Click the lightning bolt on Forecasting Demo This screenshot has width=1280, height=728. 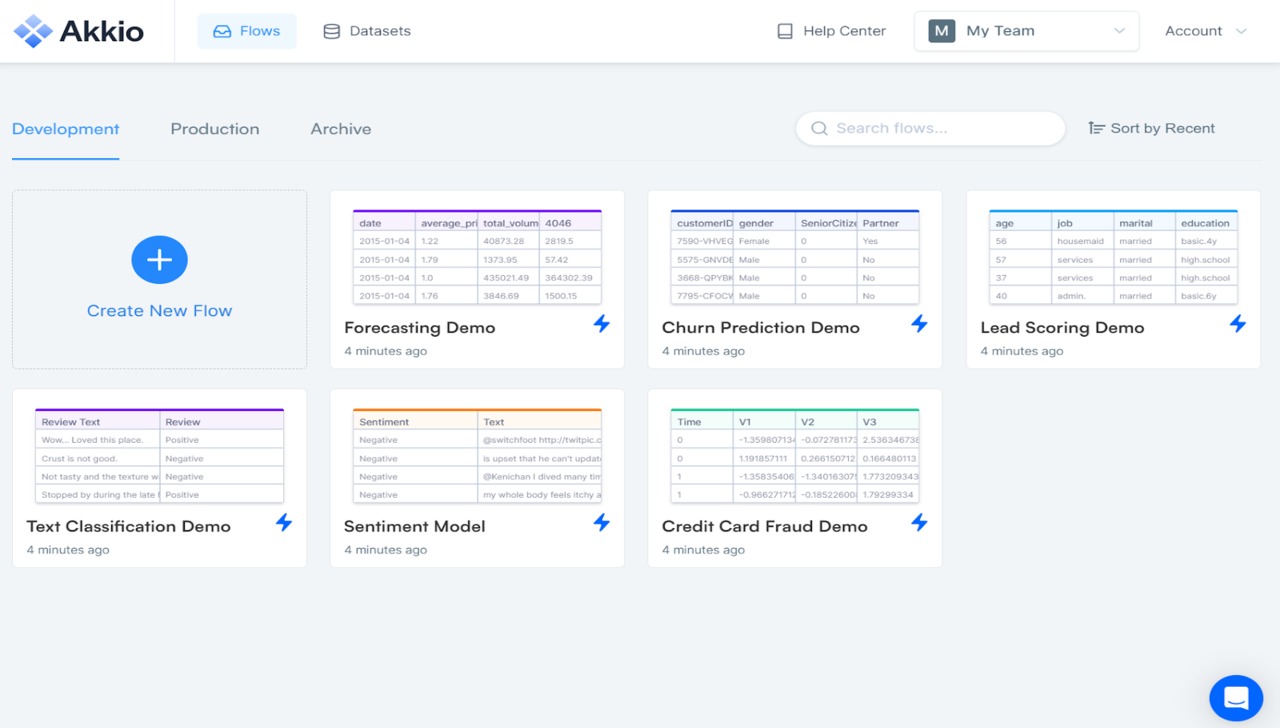[x=601, y=324]
